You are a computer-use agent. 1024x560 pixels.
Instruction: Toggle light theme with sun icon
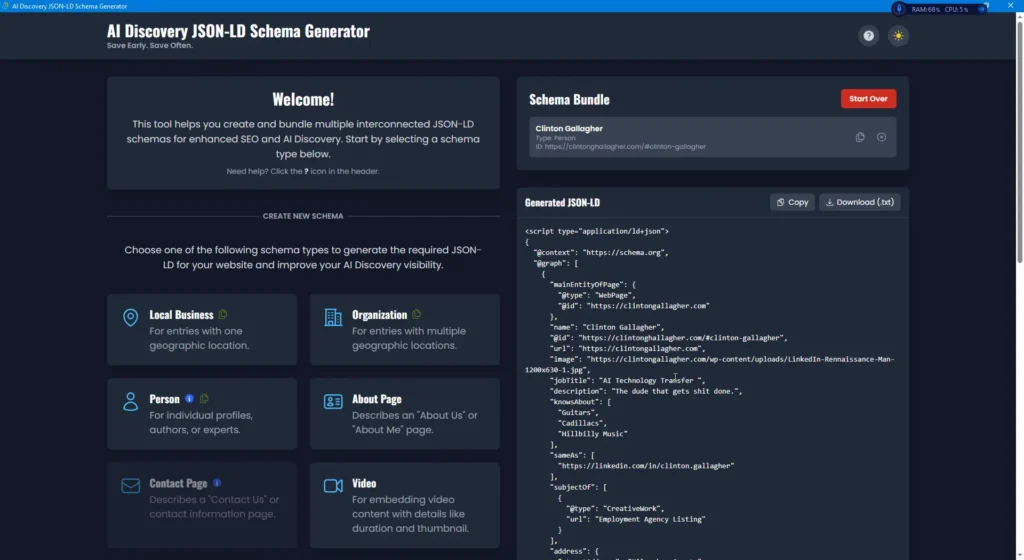pyautogui.click(x=899, y=36)
